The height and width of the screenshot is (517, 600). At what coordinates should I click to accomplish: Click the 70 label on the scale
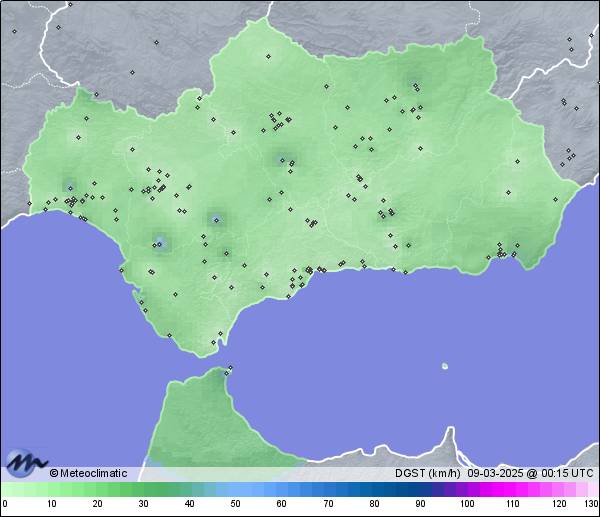tap(328, 504)
